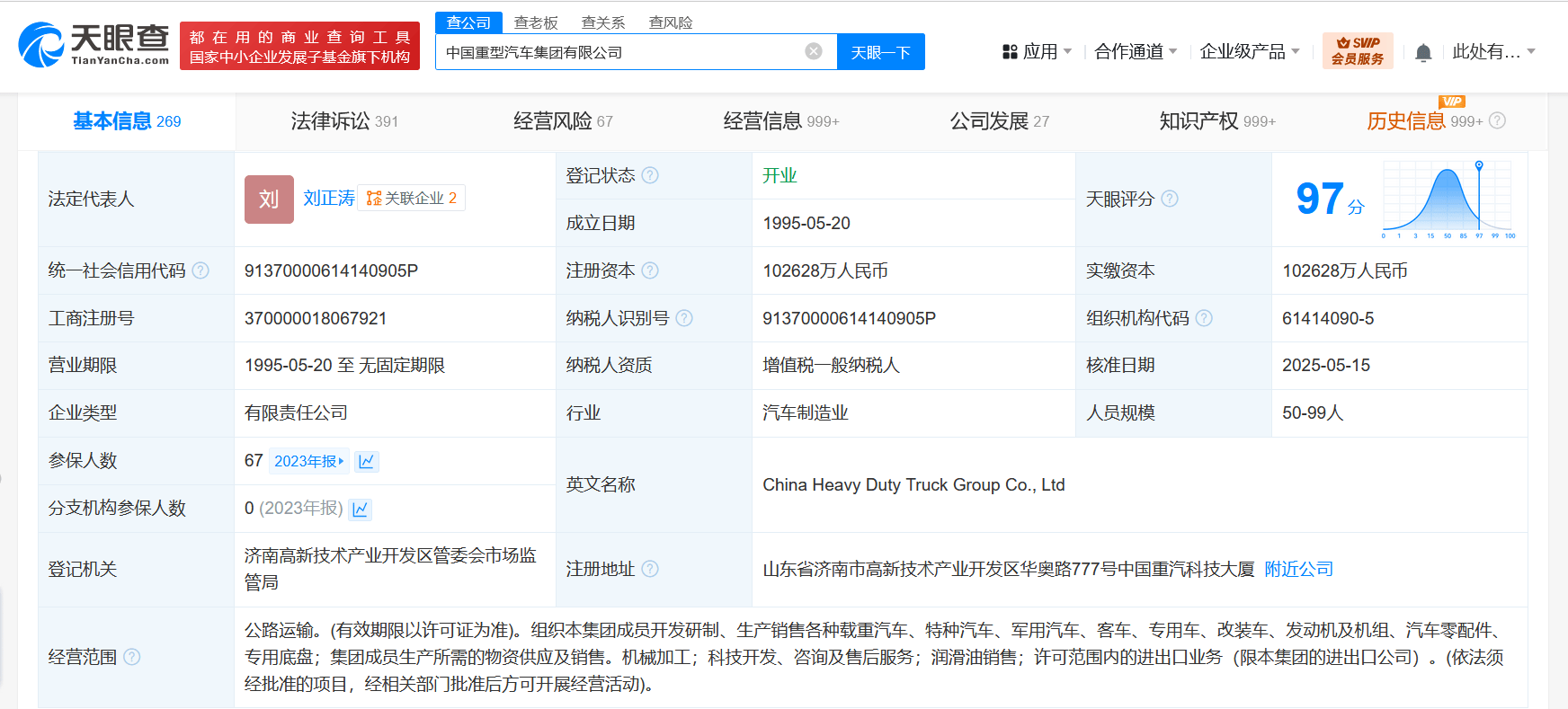Open the 基本信息 tab
The image size is (1568, 709).
point(127,121)
